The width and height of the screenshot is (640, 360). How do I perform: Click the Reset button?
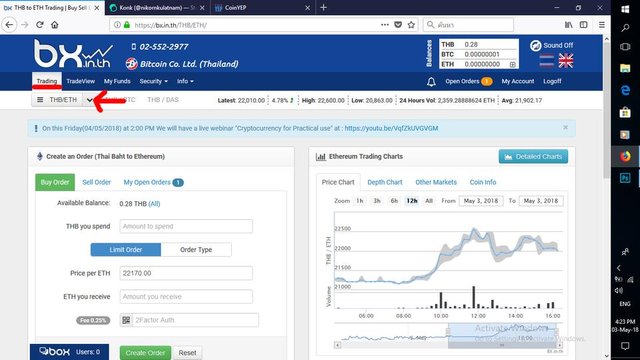click(187, 353)
